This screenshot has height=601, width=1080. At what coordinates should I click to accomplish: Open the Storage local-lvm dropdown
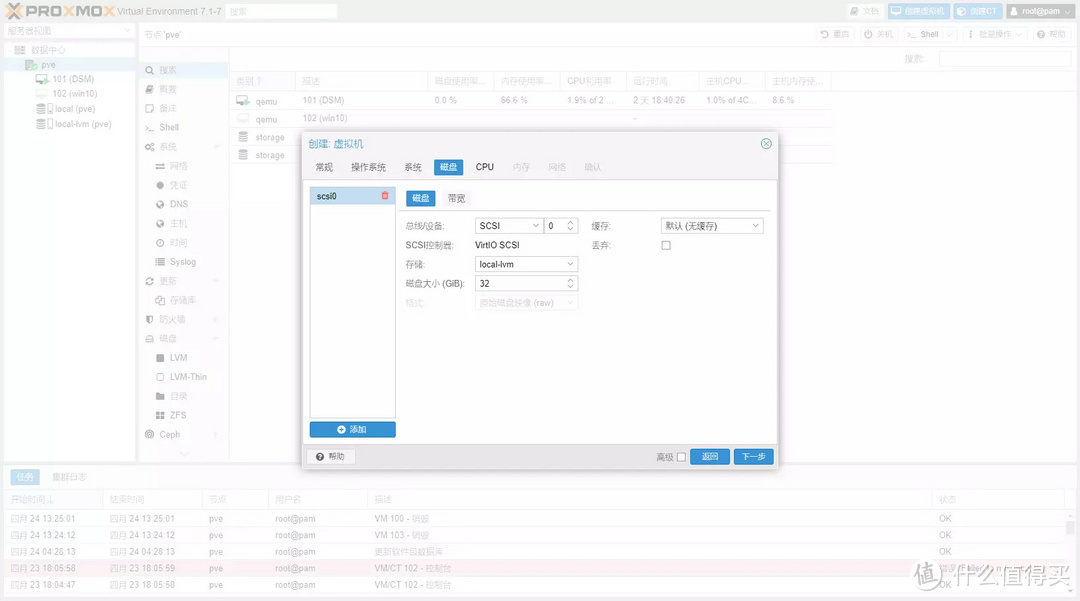pos(526,264)
